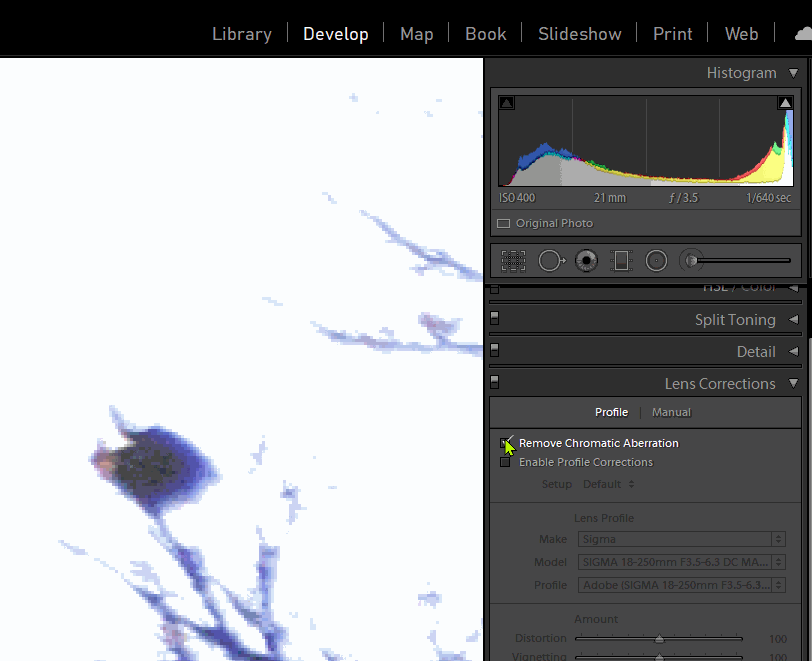Open the Radial Filter tool
Viewport: 812px width, 661px height.
coord(656,260)
